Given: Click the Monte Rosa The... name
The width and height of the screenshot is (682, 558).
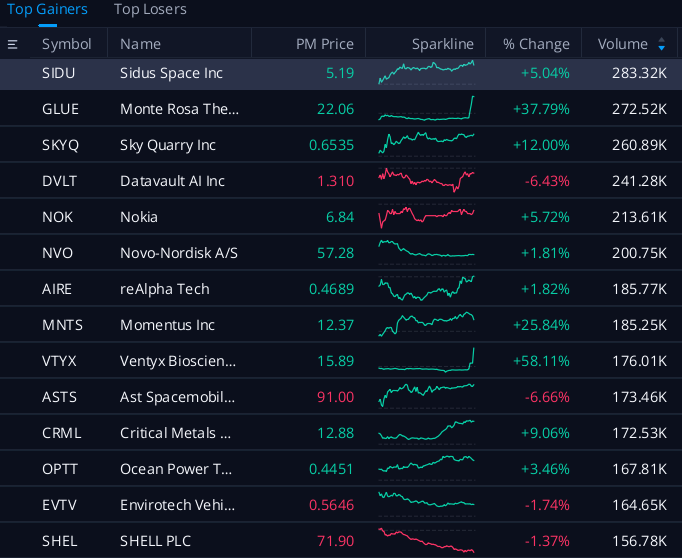Looking at the screenshot, I should [x=179, y=109].
